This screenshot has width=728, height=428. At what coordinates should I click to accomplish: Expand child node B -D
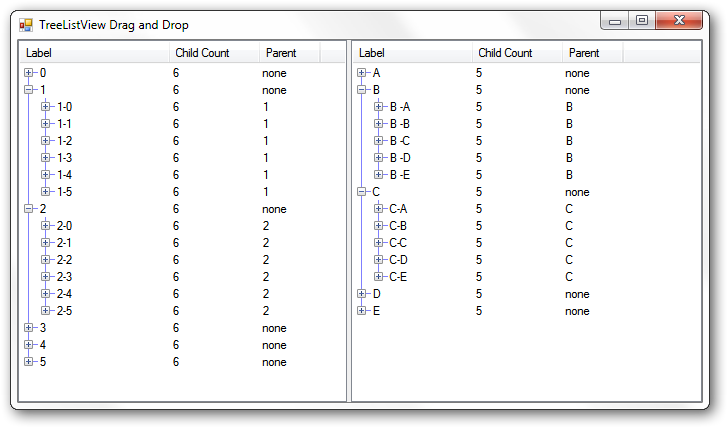click(x=378, y=157)
